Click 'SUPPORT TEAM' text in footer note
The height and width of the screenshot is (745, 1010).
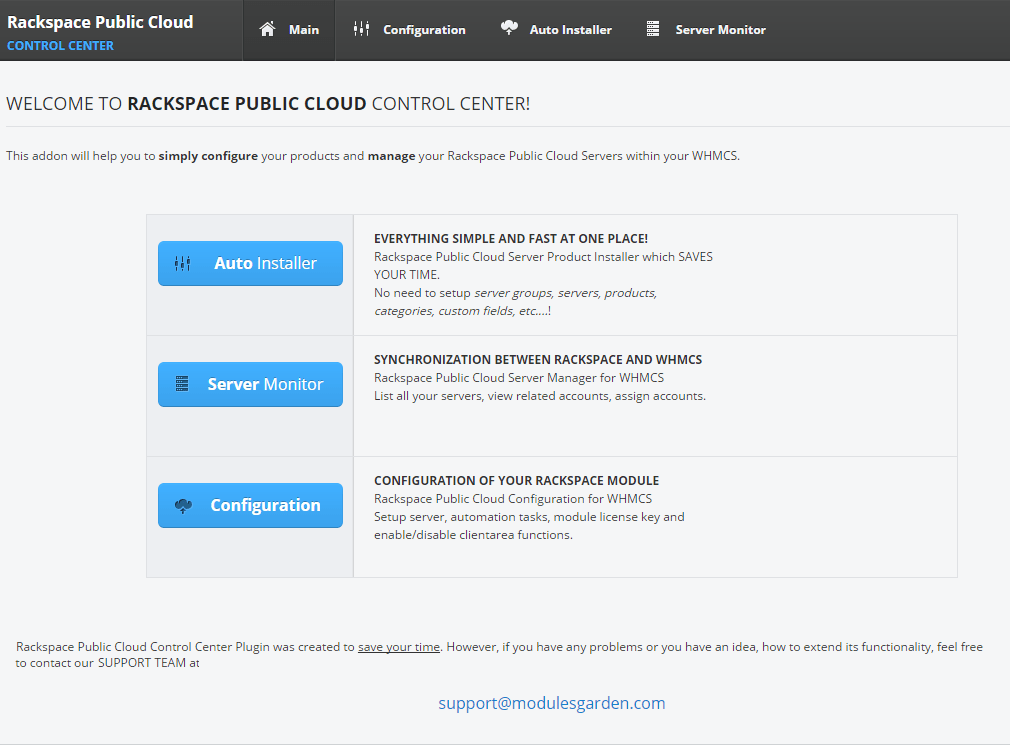pyautogui.click(x=142, y=663)
